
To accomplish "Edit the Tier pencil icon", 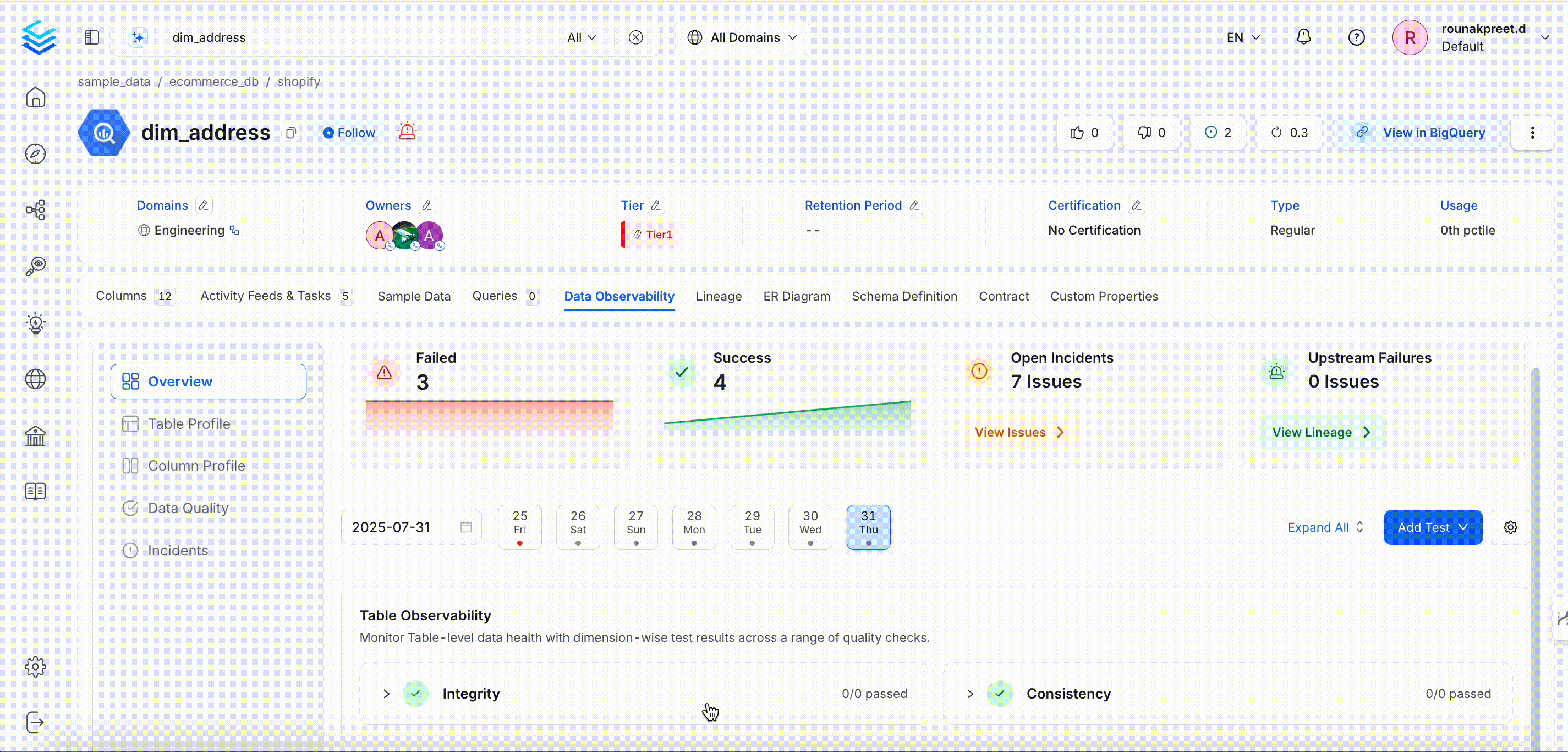I will click(x=656, y=206).
